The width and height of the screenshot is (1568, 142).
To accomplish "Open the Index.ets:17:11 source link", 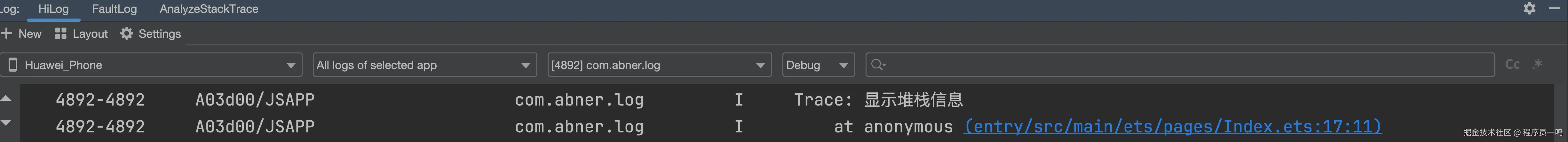I will click(x=1172, y=127).
